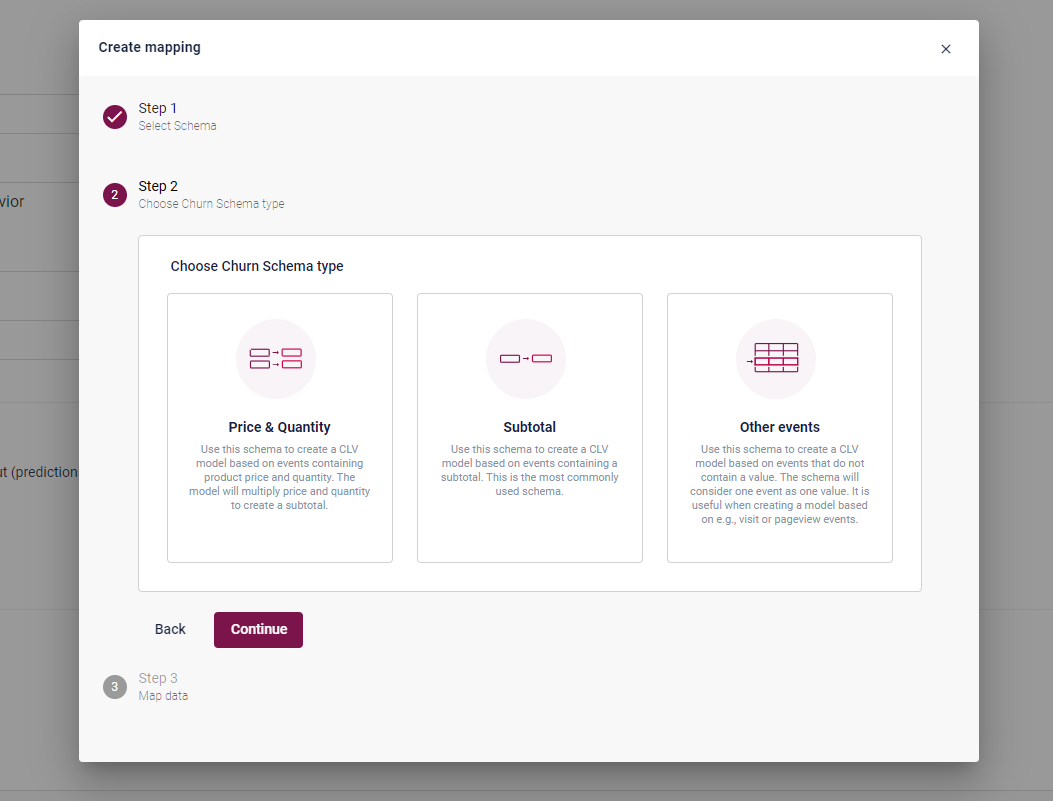
Task: Click the Subtotal schema description text
Action: 529,471
